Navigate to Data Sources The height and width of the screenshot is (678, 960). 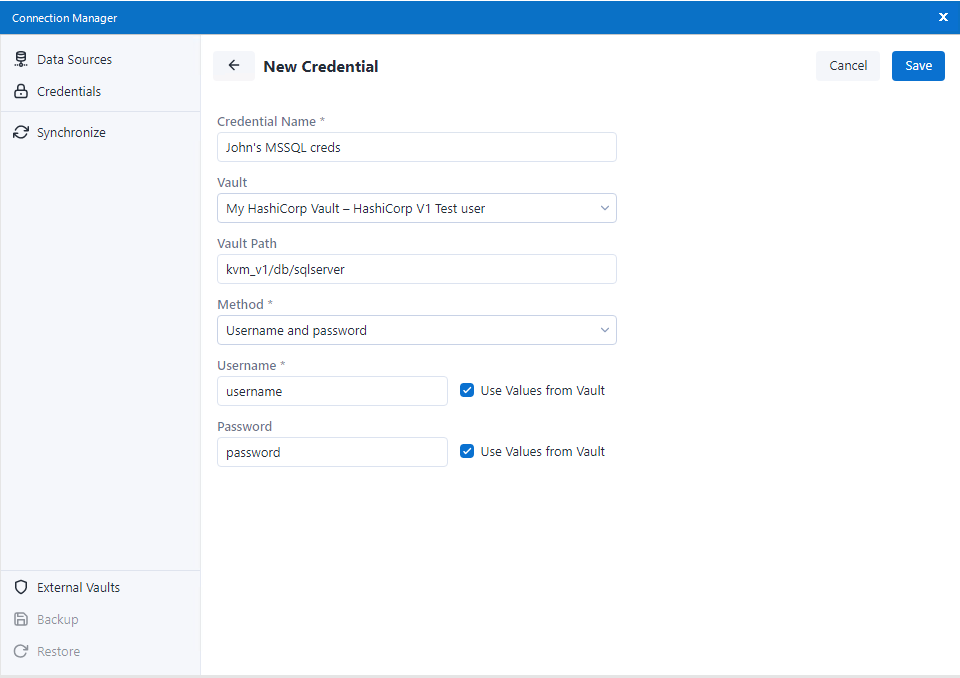(x=73, y=58)
